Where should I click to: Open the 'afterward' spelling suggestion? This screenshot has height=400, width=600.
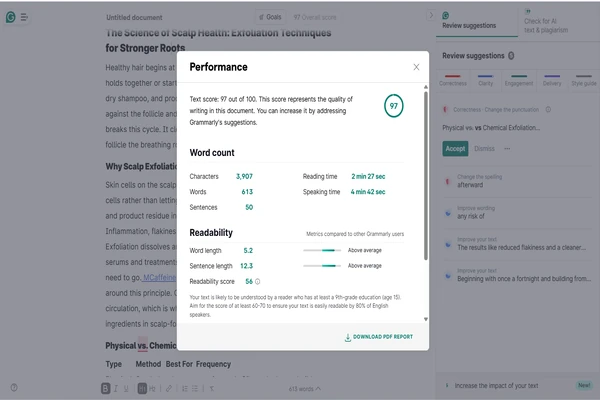tap(517, 181)
